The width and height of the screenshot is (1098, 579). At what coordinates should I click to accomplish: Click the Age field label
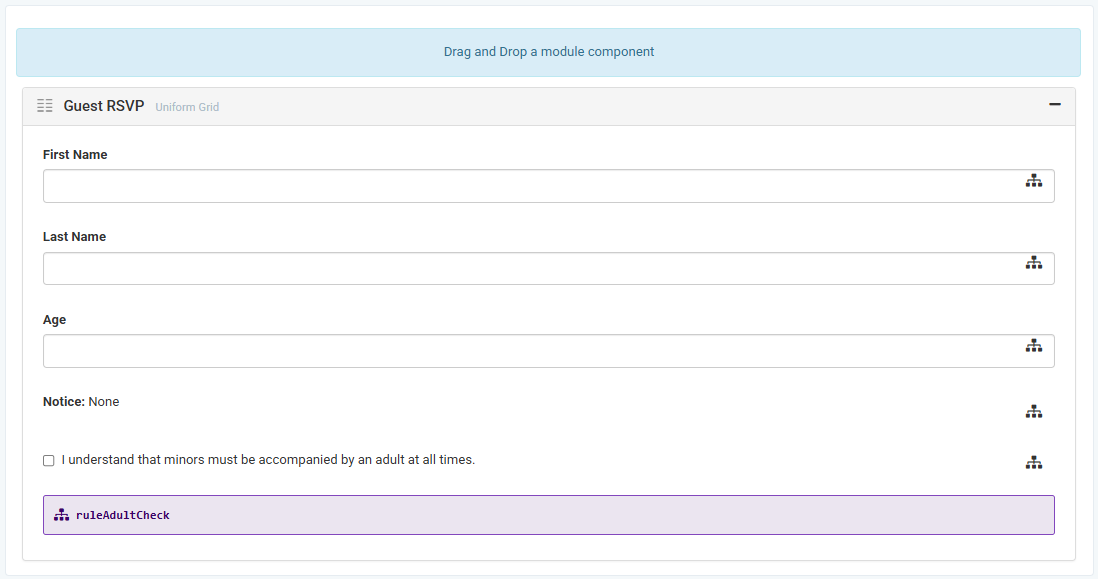pyautogui.click(x=54, y=320)
